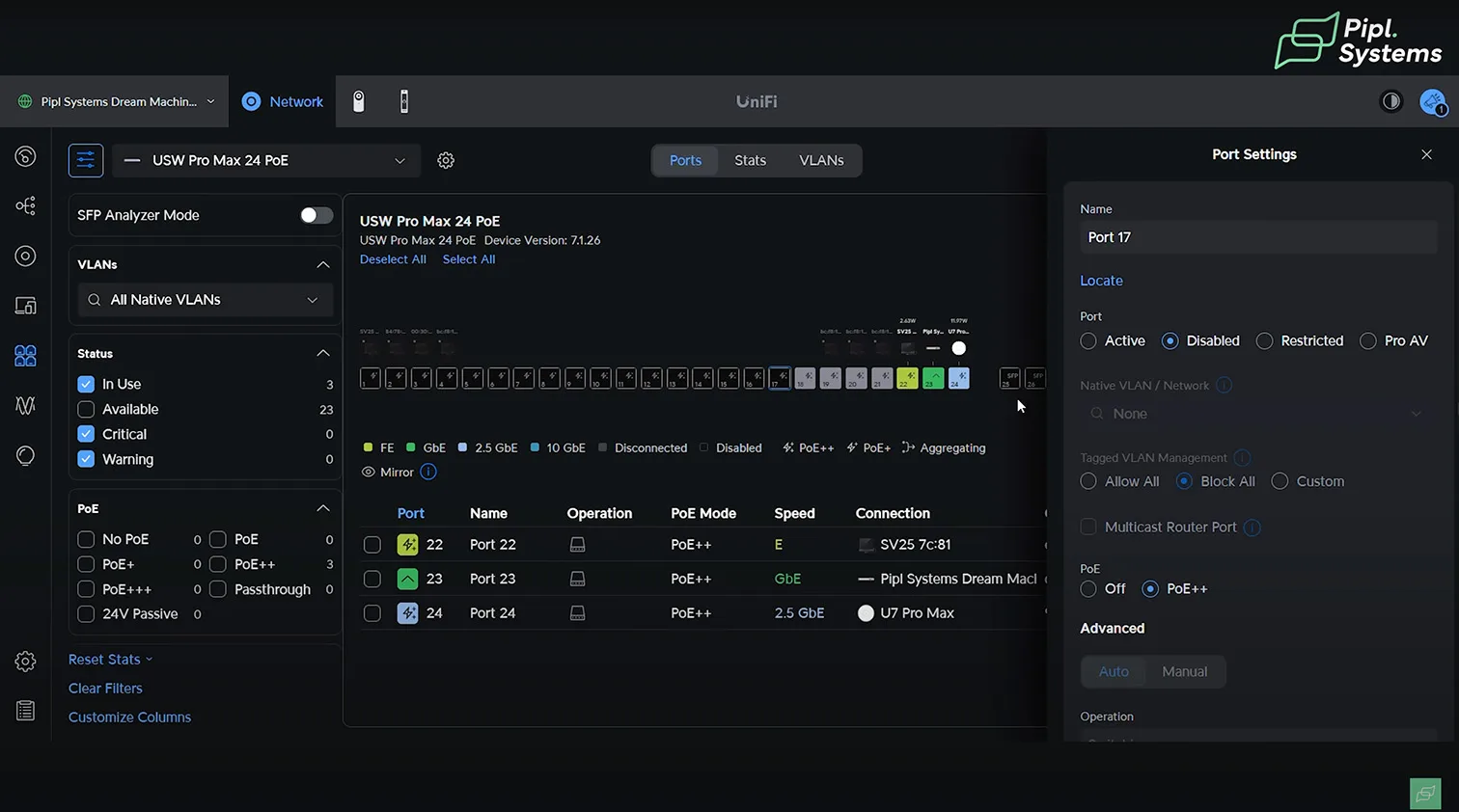This screenshot has height=812, width=1459.
Task: Collapse the Status filter section
Action: 323,353
